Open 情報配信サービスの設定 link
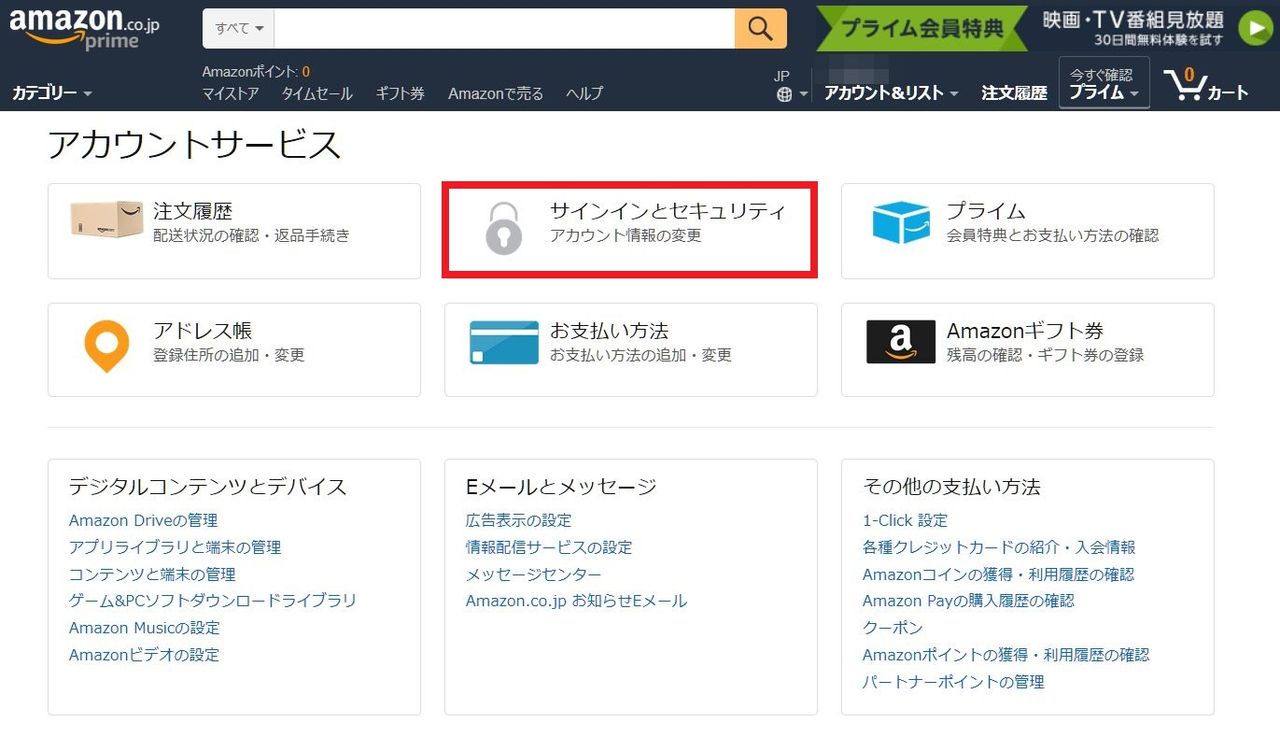 pyautogui.click(x=549, y=547)
